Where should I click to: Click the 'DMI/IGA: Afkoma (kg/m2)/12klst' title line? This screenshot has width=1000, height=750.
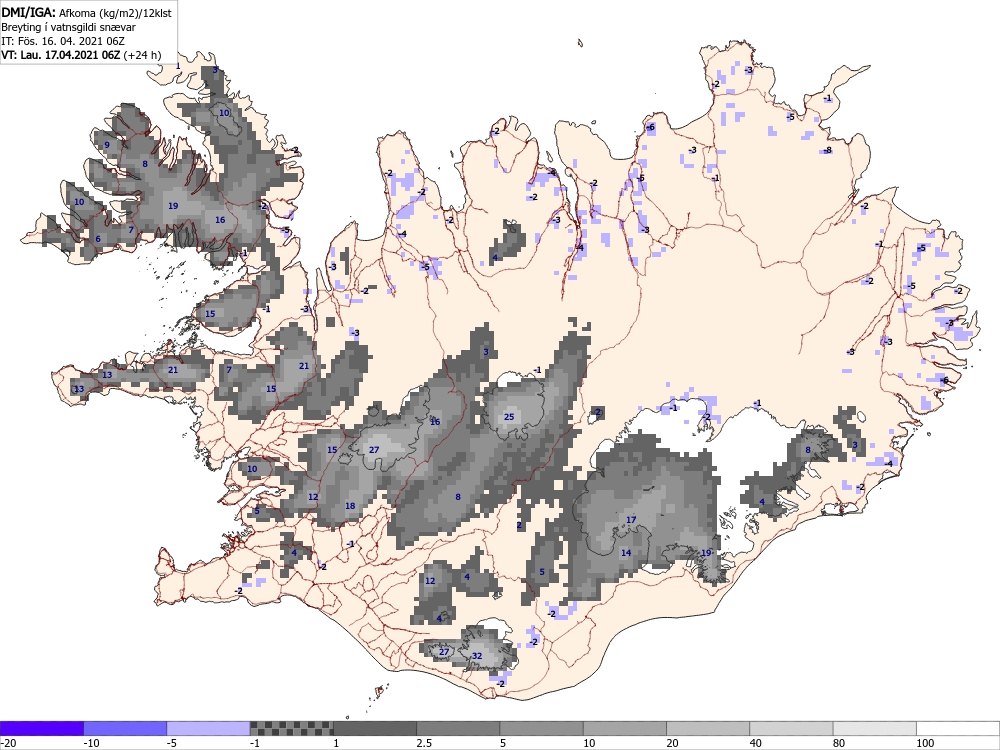tap(86, 12)
